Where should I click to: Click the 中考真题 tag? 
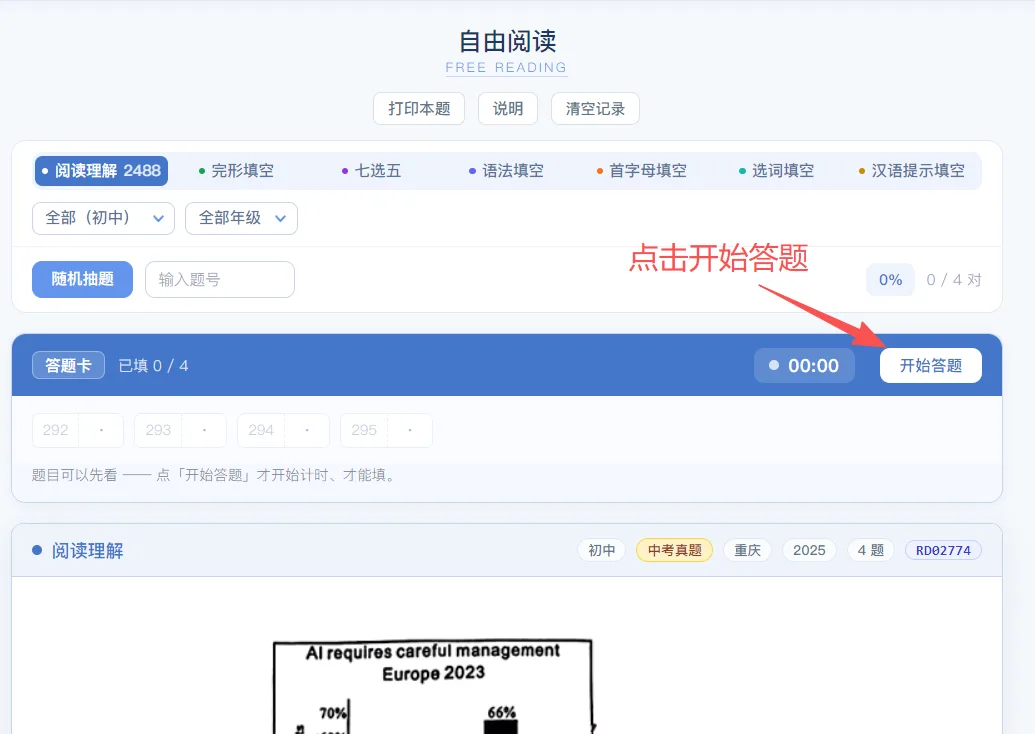click(x=675, y=550)
